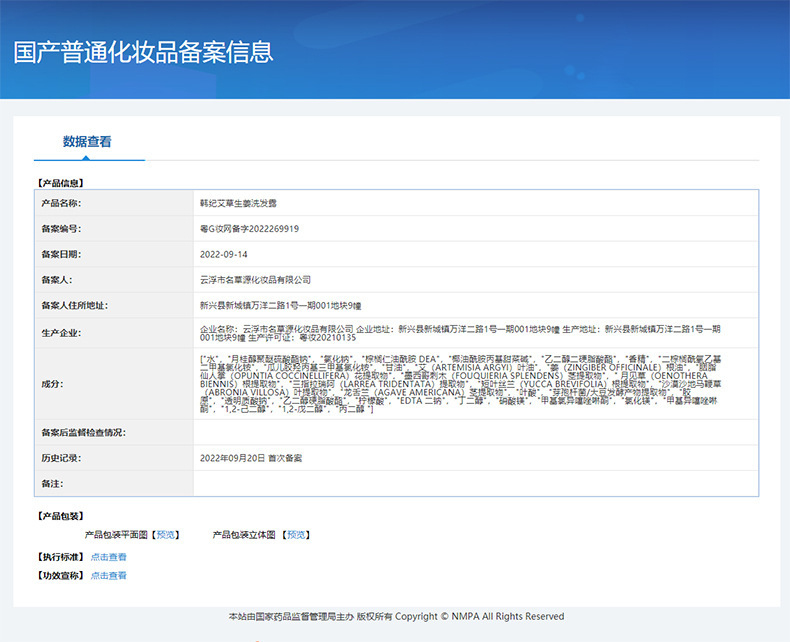Click the filer name 云浮市名草源化妆品有限公司

[x=255, y=280]
